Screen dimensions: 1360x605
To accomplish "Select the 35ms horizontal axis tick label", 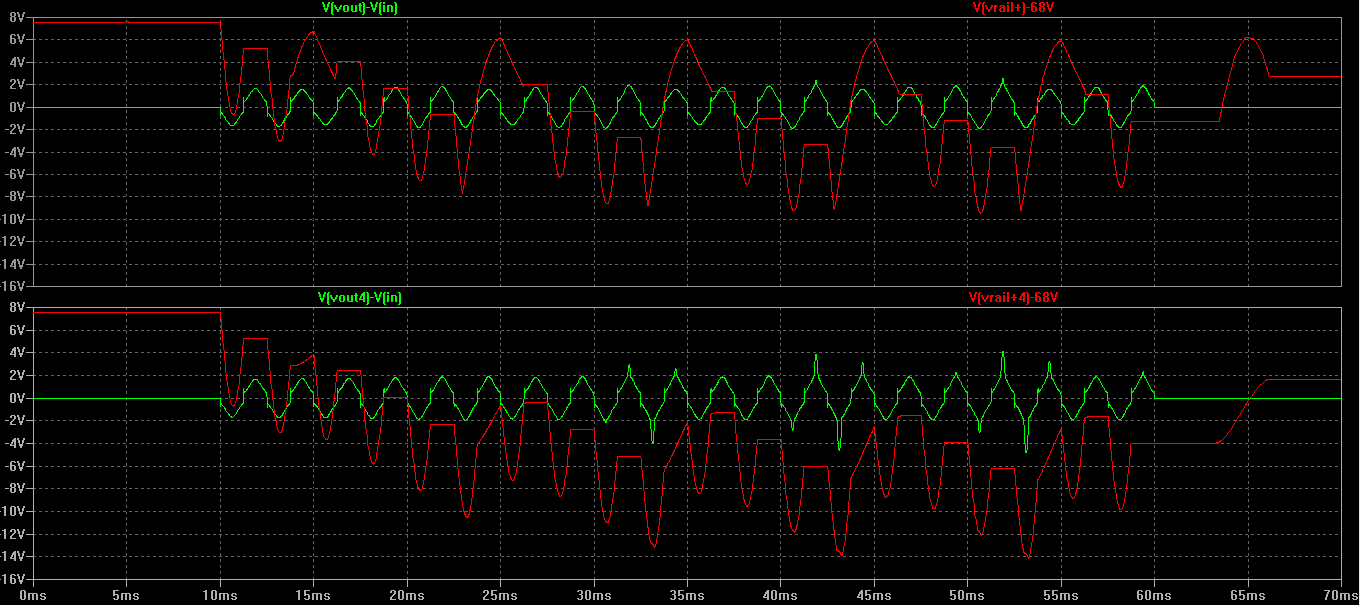I will click(x=687, y=595).
